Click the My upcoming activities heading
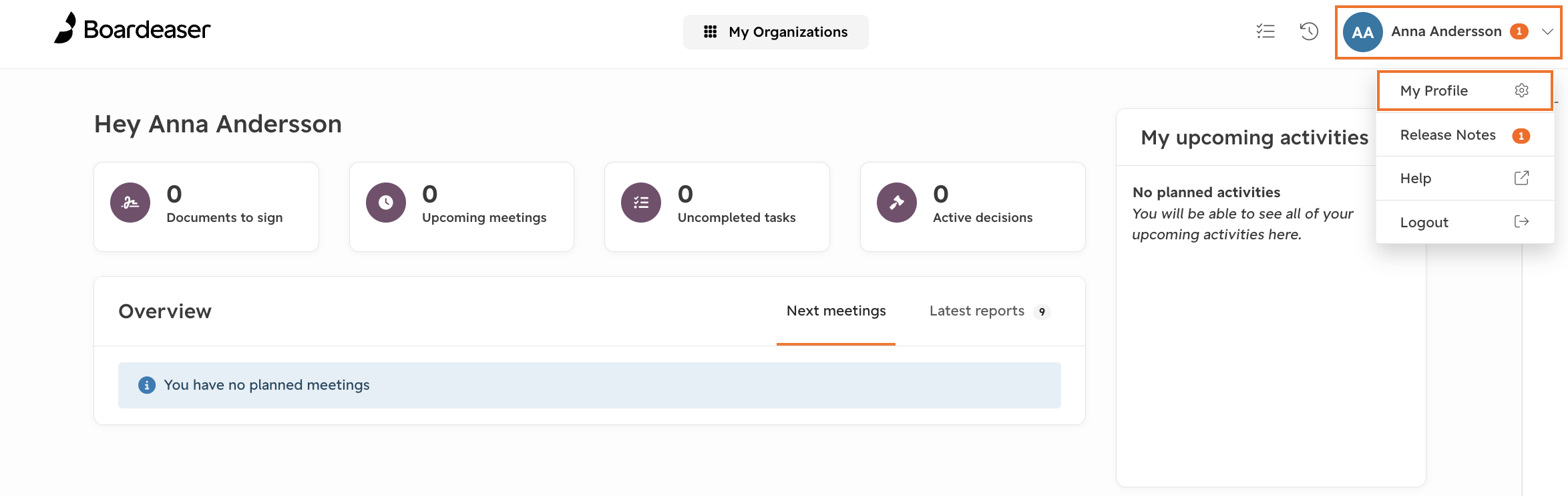Screen dimensions: 1568x496 tap(1255, 138)
